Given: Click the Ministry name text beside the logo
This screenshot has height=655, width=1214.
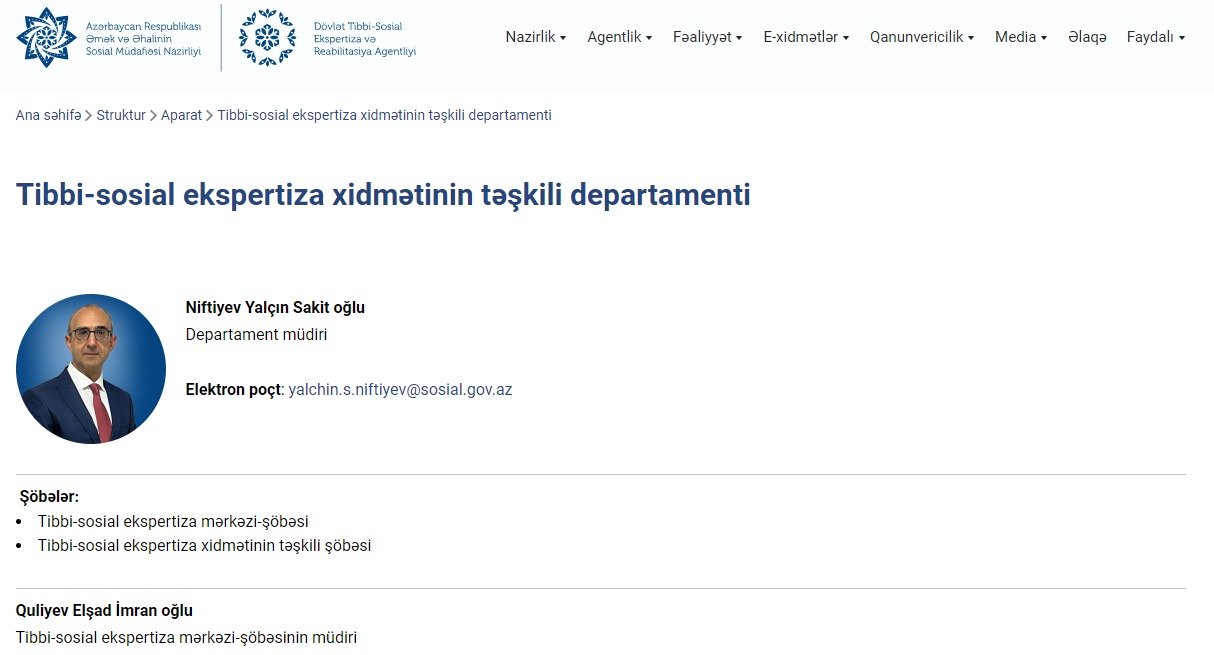Looking at the screenshot, I should click(143, 38).
